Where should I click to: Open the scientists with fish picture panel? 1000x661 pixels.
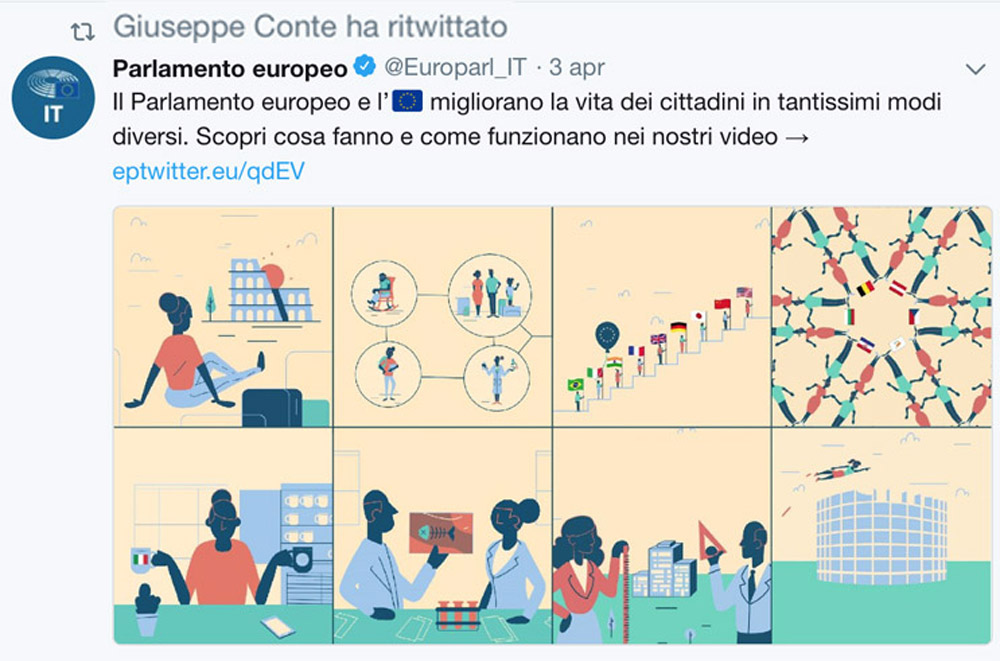pos(443,536)
